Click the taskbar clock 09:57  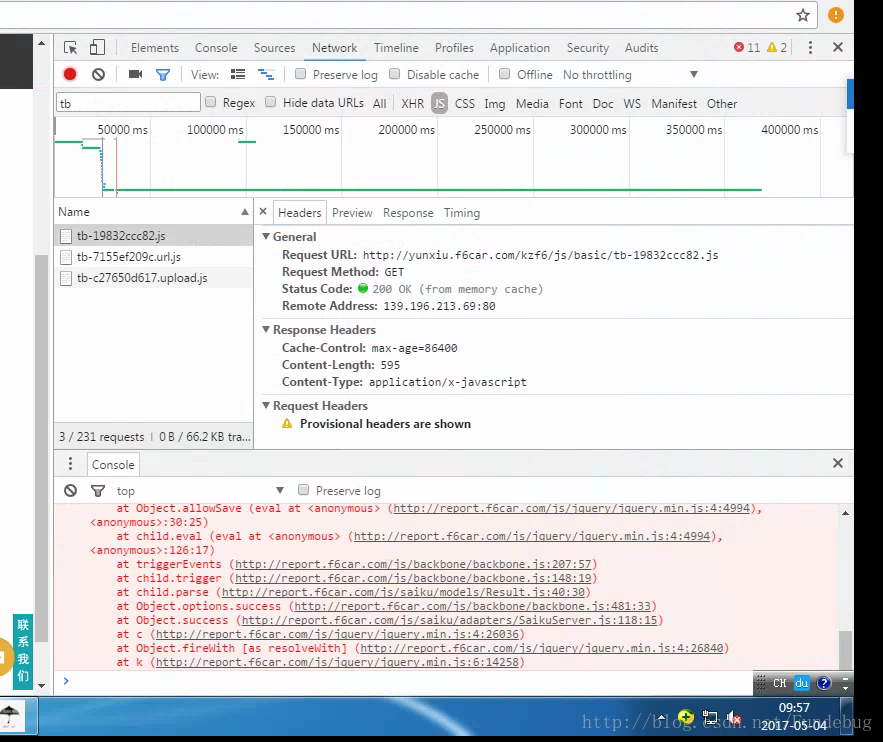tap(794, 708)
